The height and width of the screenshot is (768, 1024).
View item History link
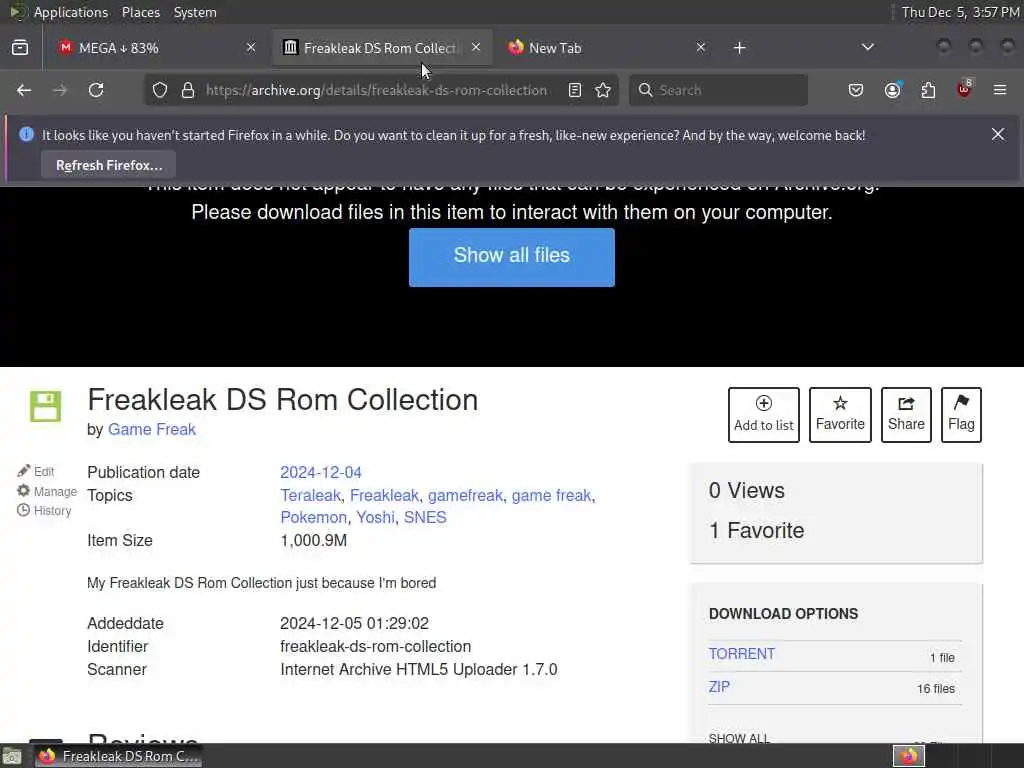point(44,511)
